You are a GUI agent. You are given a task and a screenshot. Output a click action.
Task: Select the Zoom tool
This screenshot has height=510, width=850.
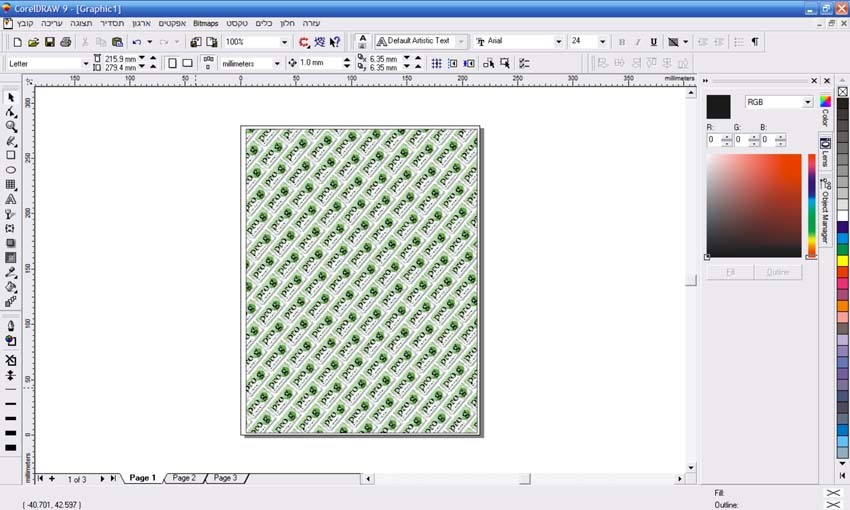(10, 127)
